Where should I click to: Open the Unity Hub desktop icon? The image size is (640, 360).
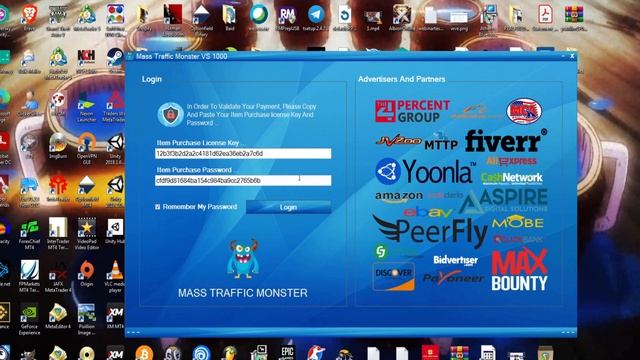pos(115,231)
